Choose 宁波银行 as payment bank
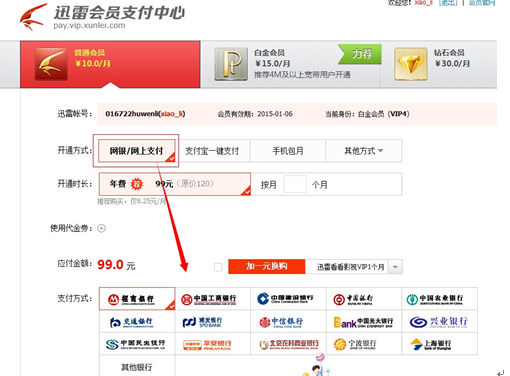510x376 pixels. pyautogui.click(x=364, y=344)
